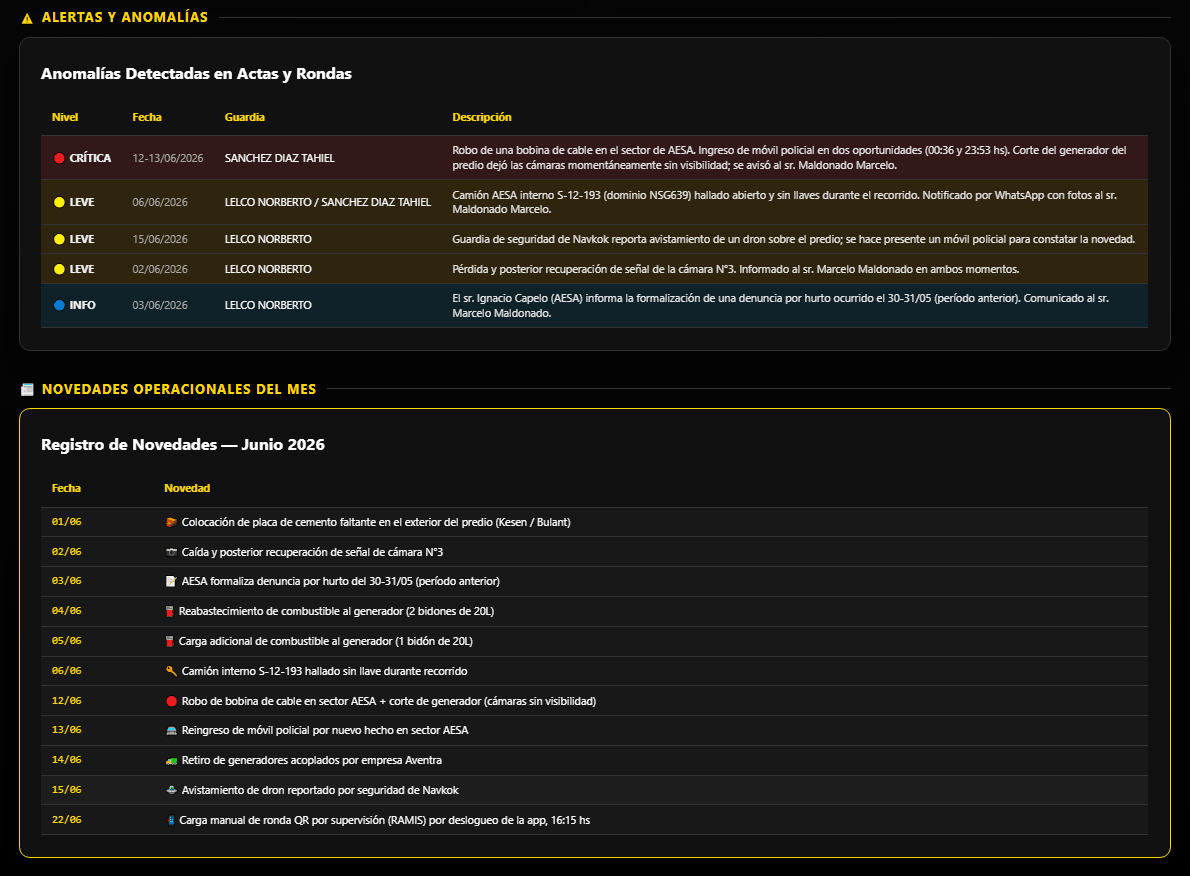Click the newspaper icon next to Novedades Operacionales
1190x876 pixels.
coord(27,389)
